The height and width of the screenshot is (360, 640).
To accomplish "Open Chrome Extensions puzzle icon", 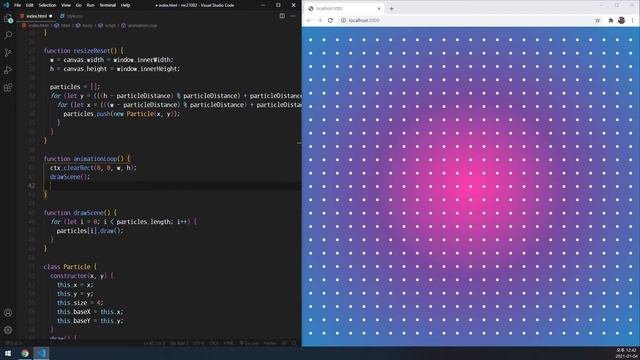I will 611,20.
